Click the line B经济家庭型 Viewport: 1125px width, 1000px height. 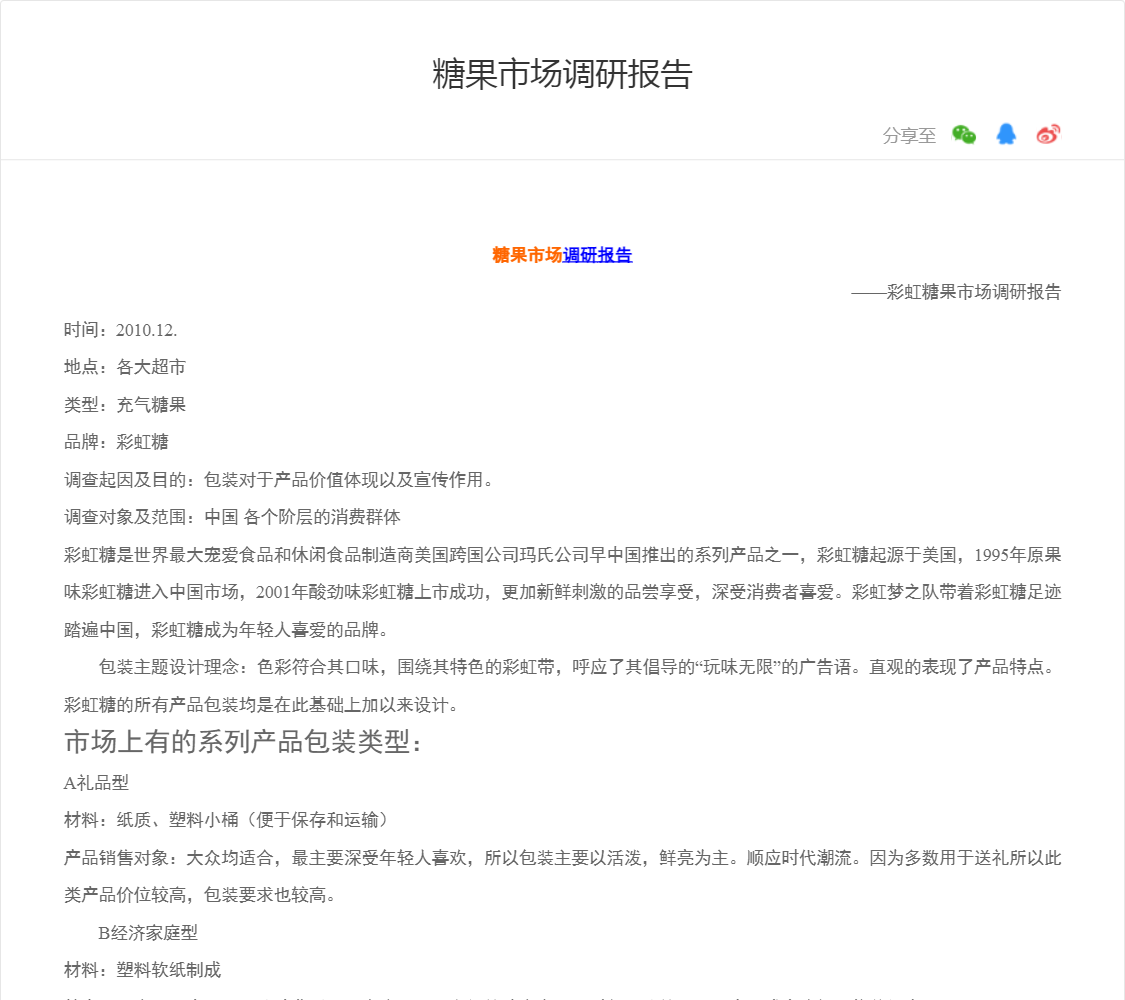(x=148, y=933)
